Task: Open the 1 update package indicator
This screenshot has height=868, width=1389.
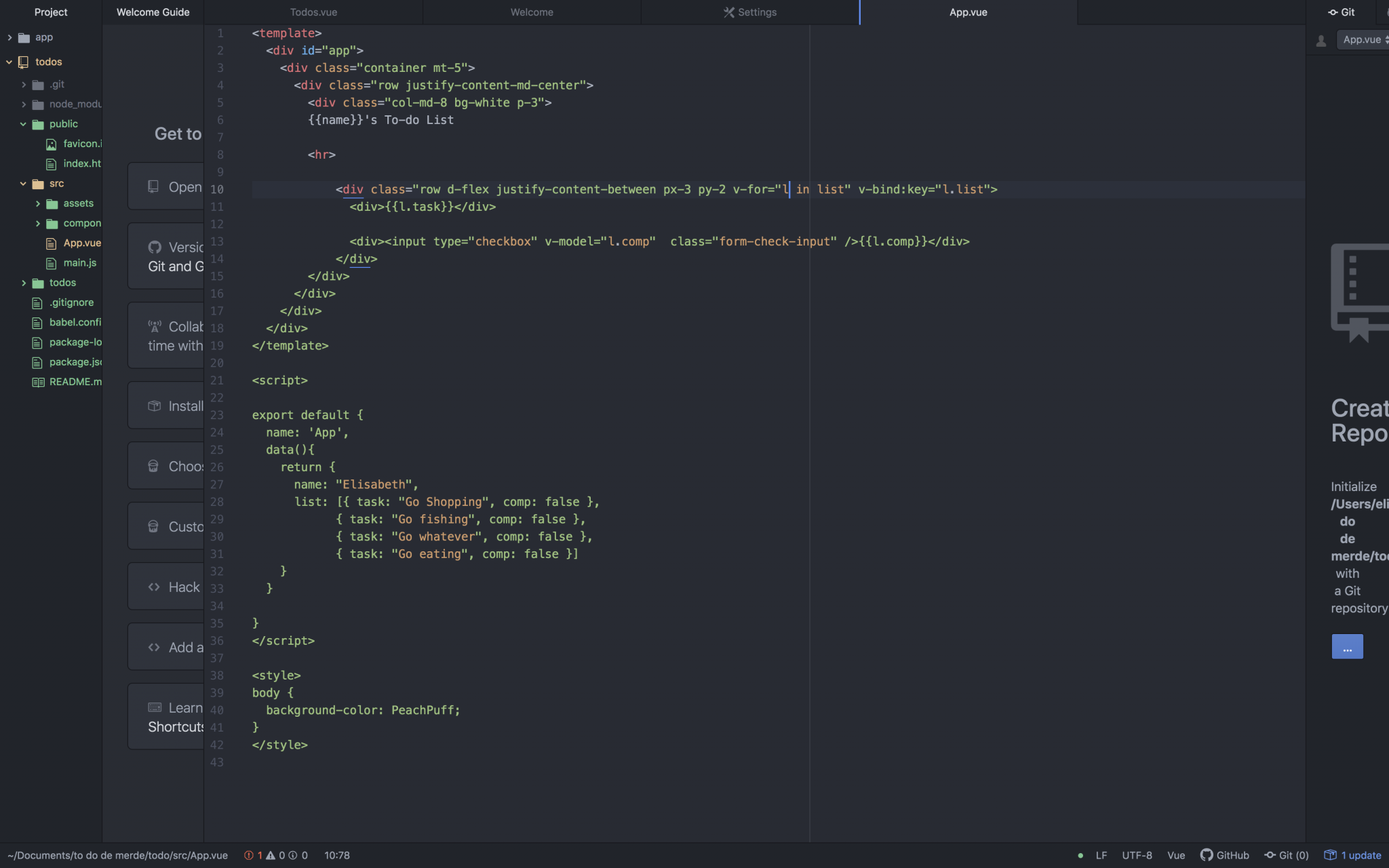Action: tap(1353, 855)
